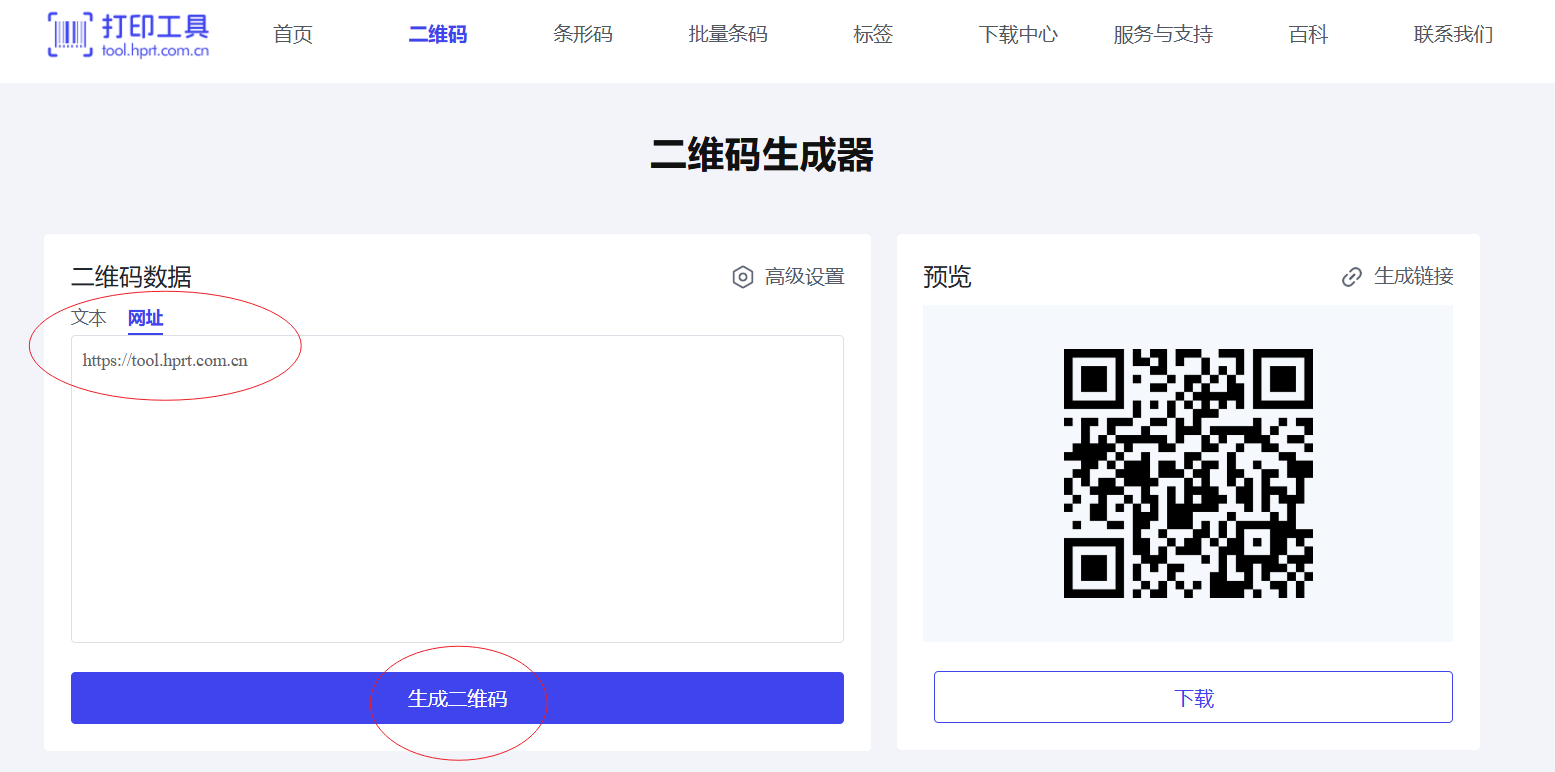Image resolution: width=1555 pixels, height=772 pixels.
Task: Go to the 条形码 page
Action: point(582,34)
